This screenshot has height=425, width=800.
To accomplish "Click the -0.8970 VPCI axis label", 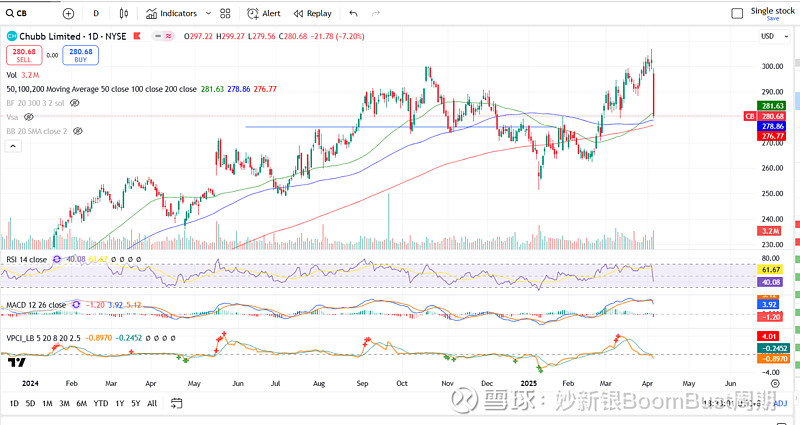I will point(774,359).
